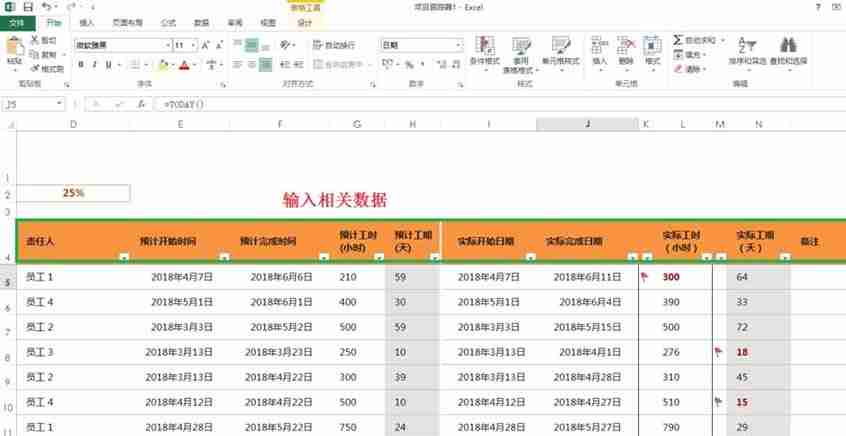Open the cell Format menu icon
The width and height of the screenshot is (846, 436).
[x=652, y=45]
